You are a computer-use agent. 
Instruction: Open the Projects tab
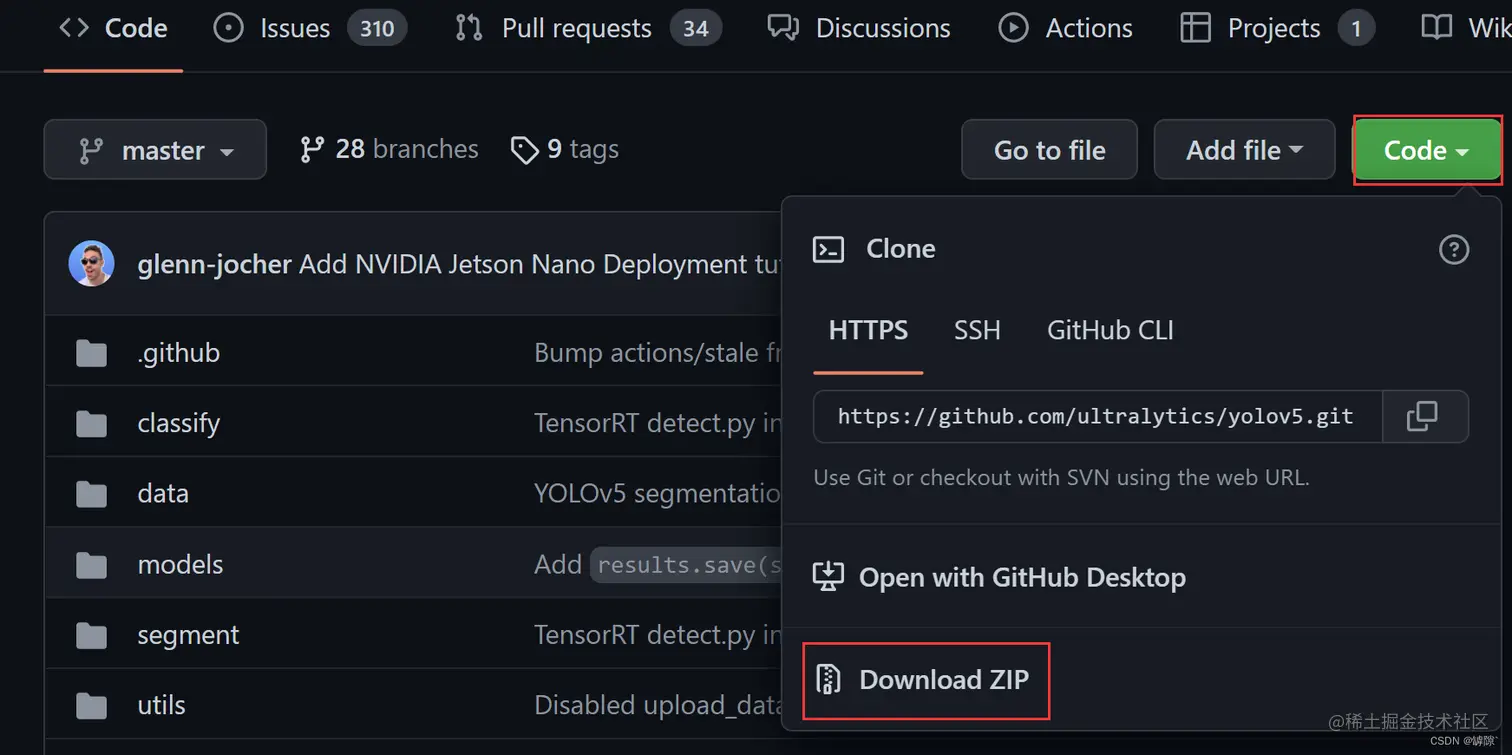click(1277, 28)
